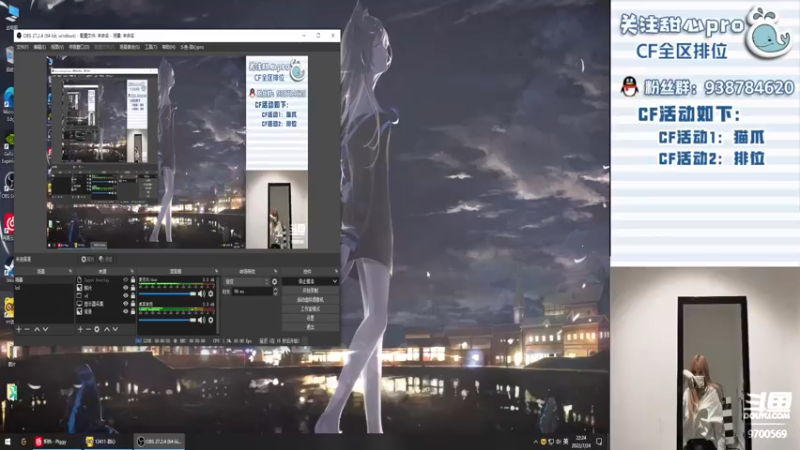Toggle visibility of last source row
The width and height of the screenshot is (800, 450).
(126, 311)
